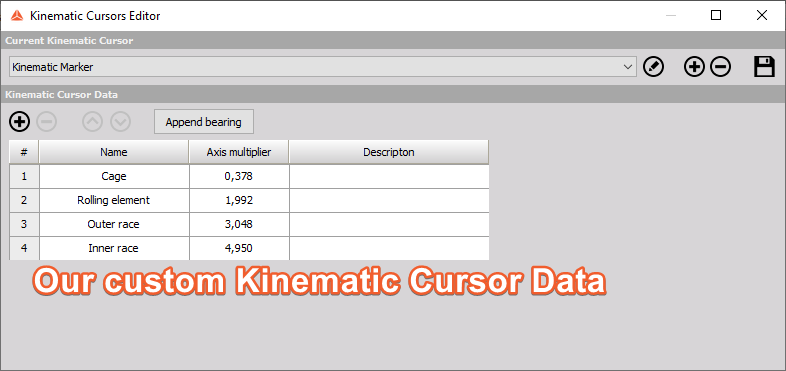This screenshot has width=786, height=371.
Task: Select the 4,950 multiplier cell
Action: tap(239, 248)
